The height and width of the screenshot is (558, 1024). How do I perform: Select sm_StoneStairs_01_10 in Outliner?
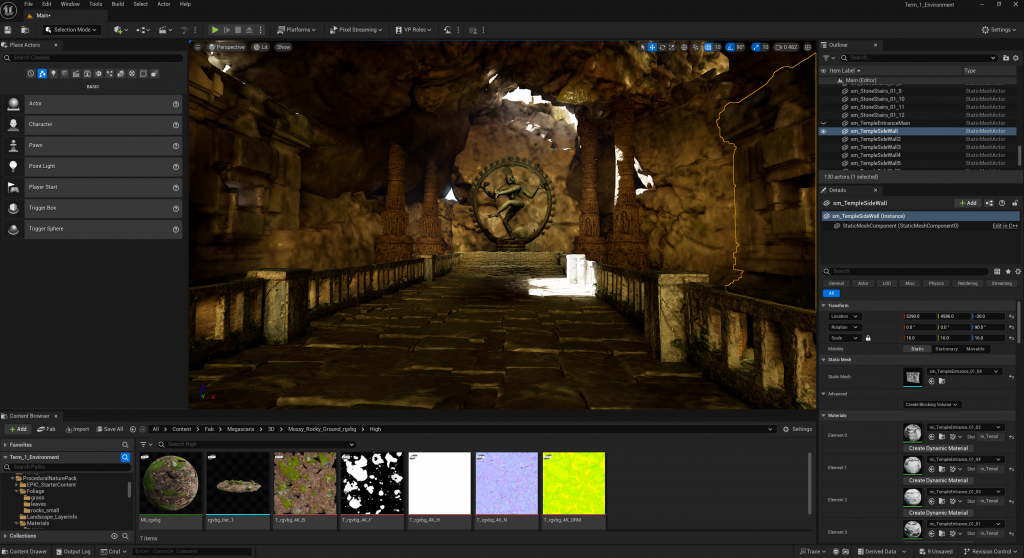pyautogui.click(x=877, y=99)
